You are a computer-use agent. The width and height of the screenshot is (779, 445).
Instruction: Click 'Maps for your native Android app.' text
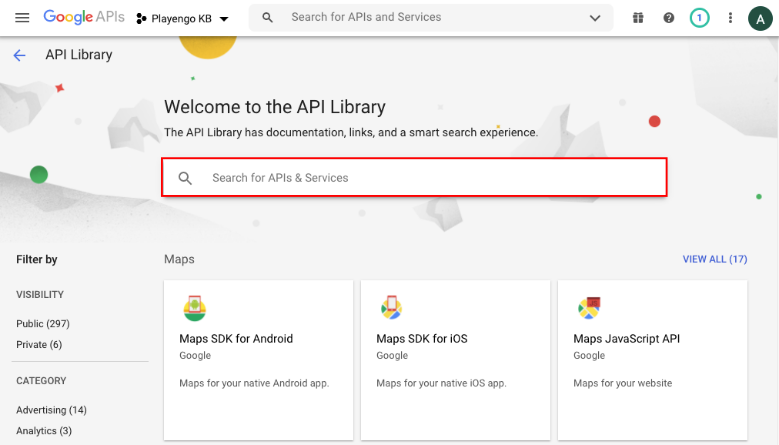(254, 383)
